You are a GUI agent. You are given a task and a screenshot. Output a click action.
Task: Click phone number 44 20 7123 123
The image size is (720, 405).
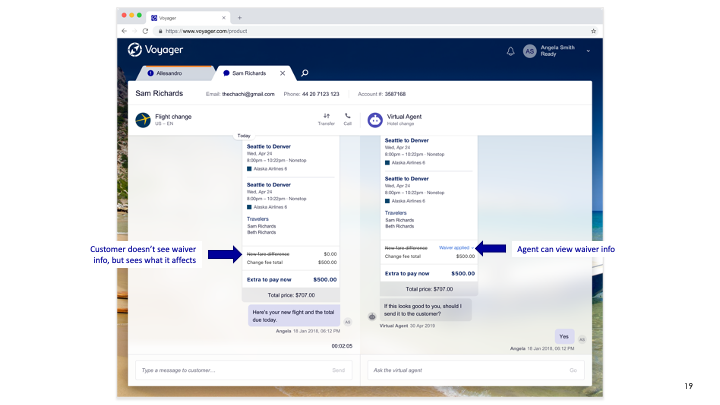click(x=321, y=94)
